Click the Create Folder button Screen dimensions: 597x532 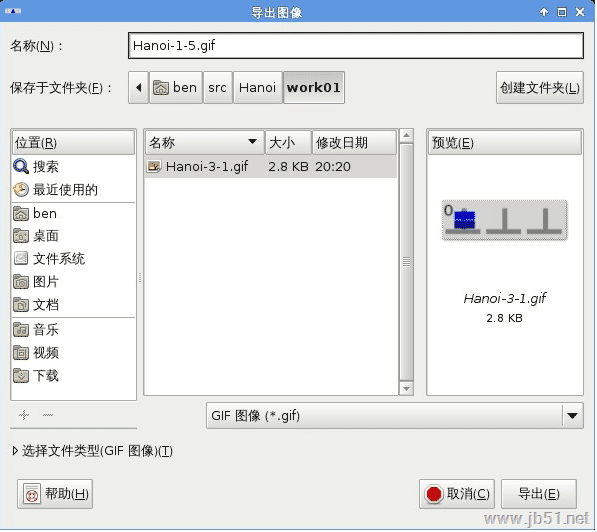(x=540, y=88)
